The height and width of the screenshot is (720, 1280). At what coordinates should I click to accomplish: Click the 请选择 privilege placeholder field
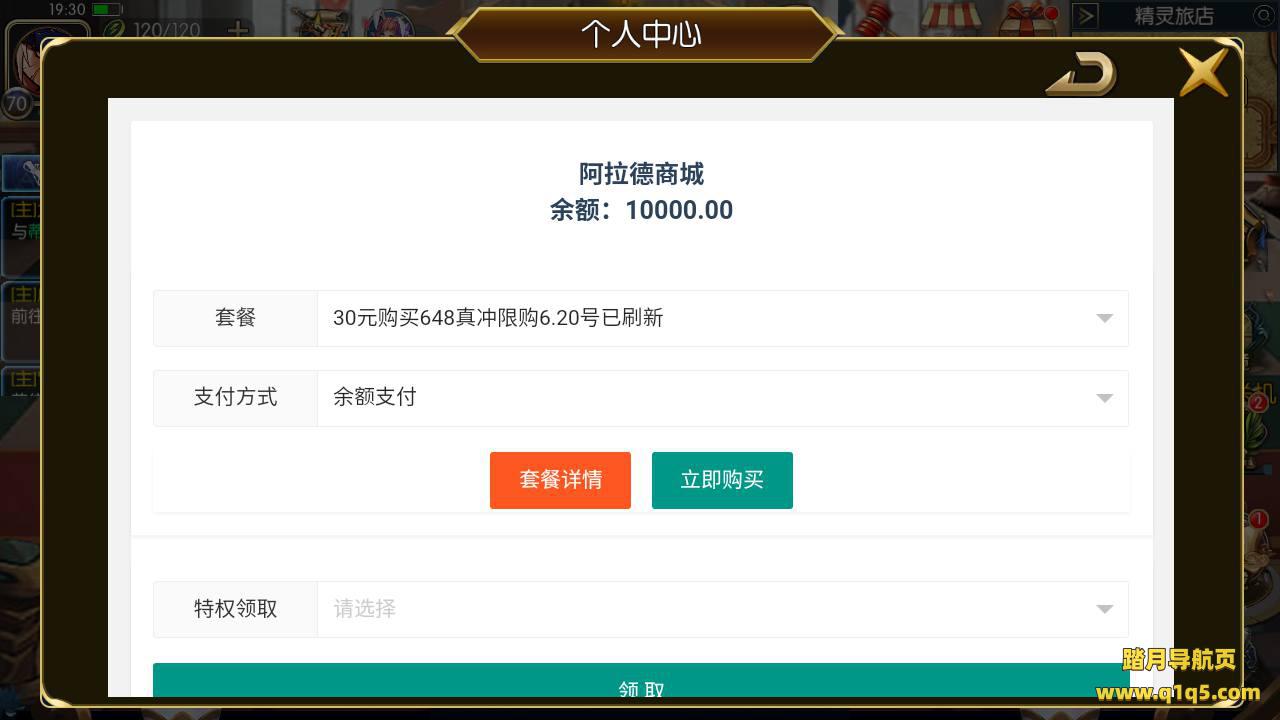click(723, 609)
